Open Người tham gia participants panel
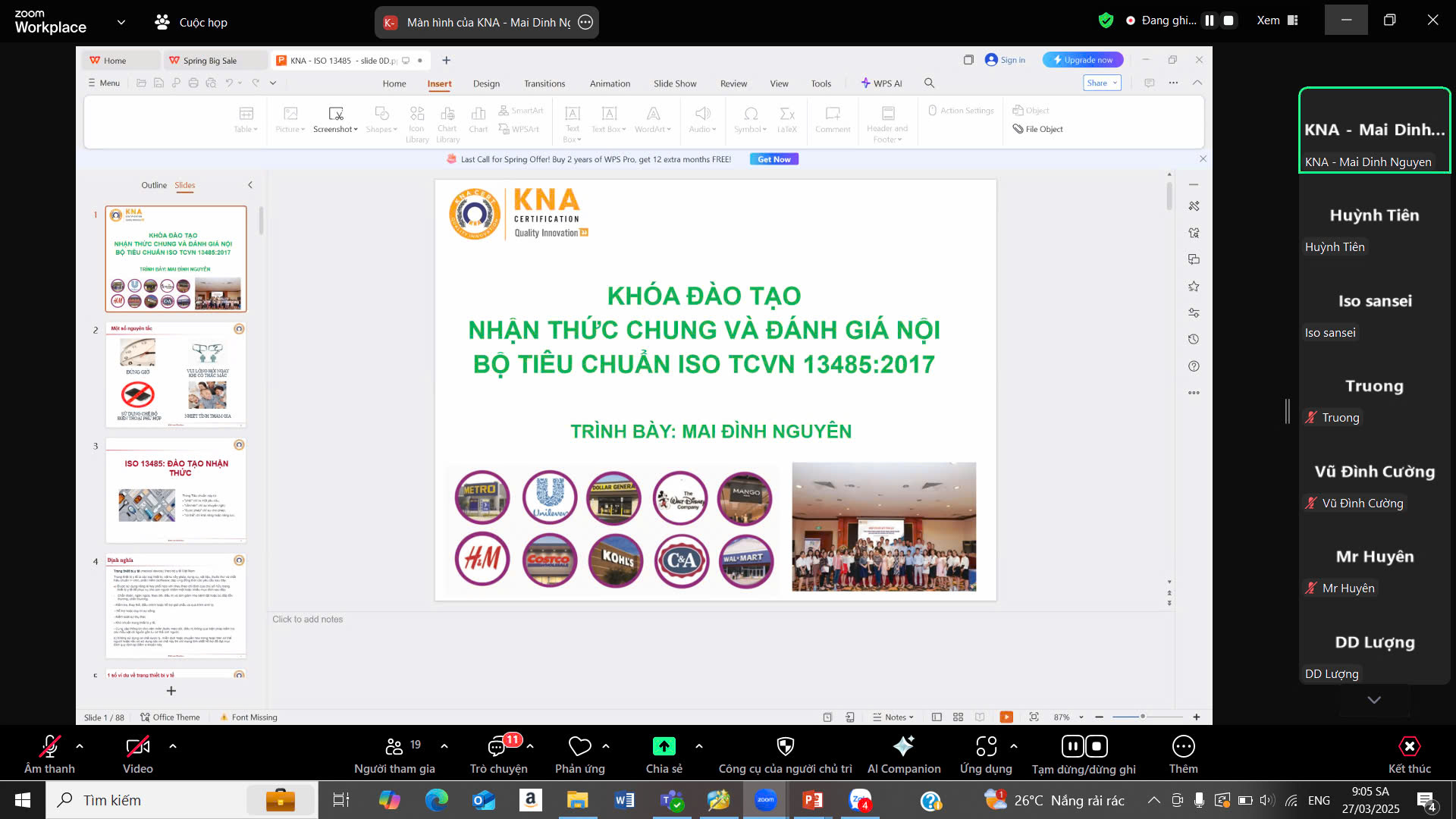1456x819 pixels. tap(394, 747)
